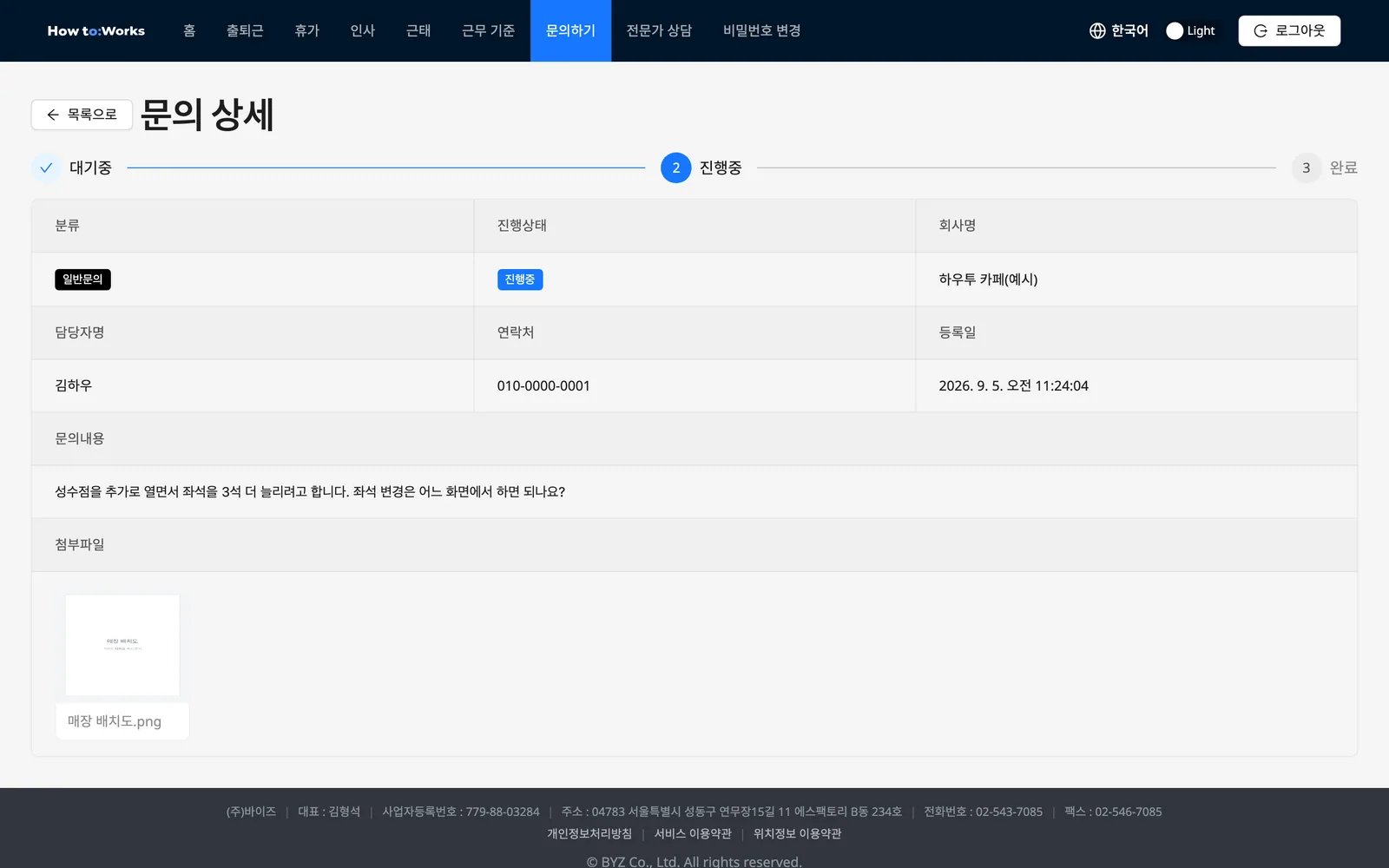Click the back arrow icon beside 목록으로

(53, 115)
